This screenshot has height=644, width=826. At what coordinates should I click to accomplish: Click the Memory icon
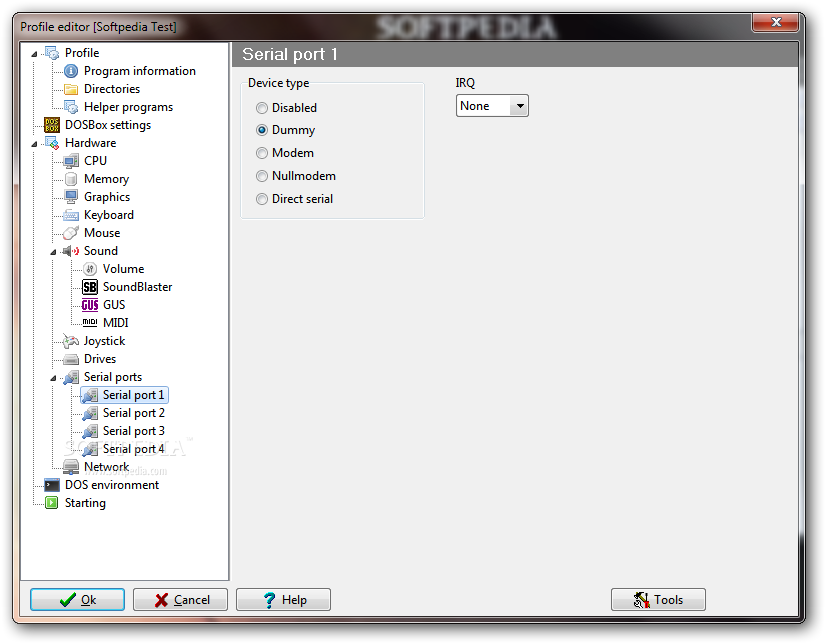click(71, 179)
